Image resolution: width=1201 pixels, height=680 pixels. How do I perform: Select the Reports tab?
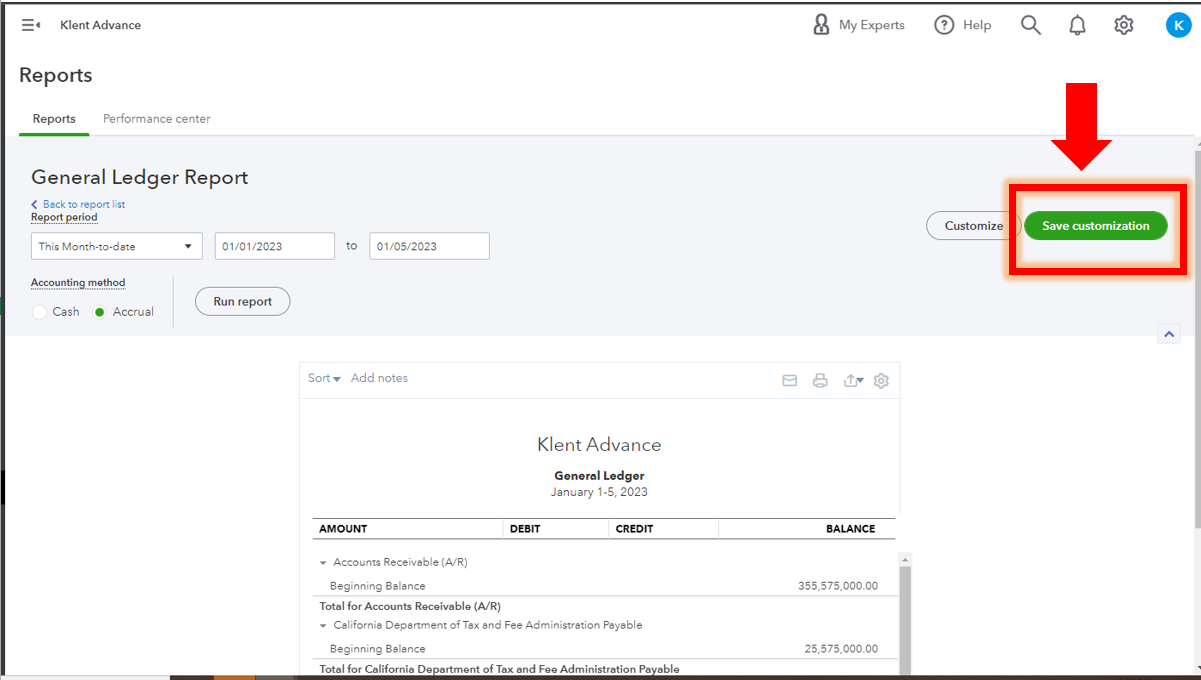(x=53, y=118)
